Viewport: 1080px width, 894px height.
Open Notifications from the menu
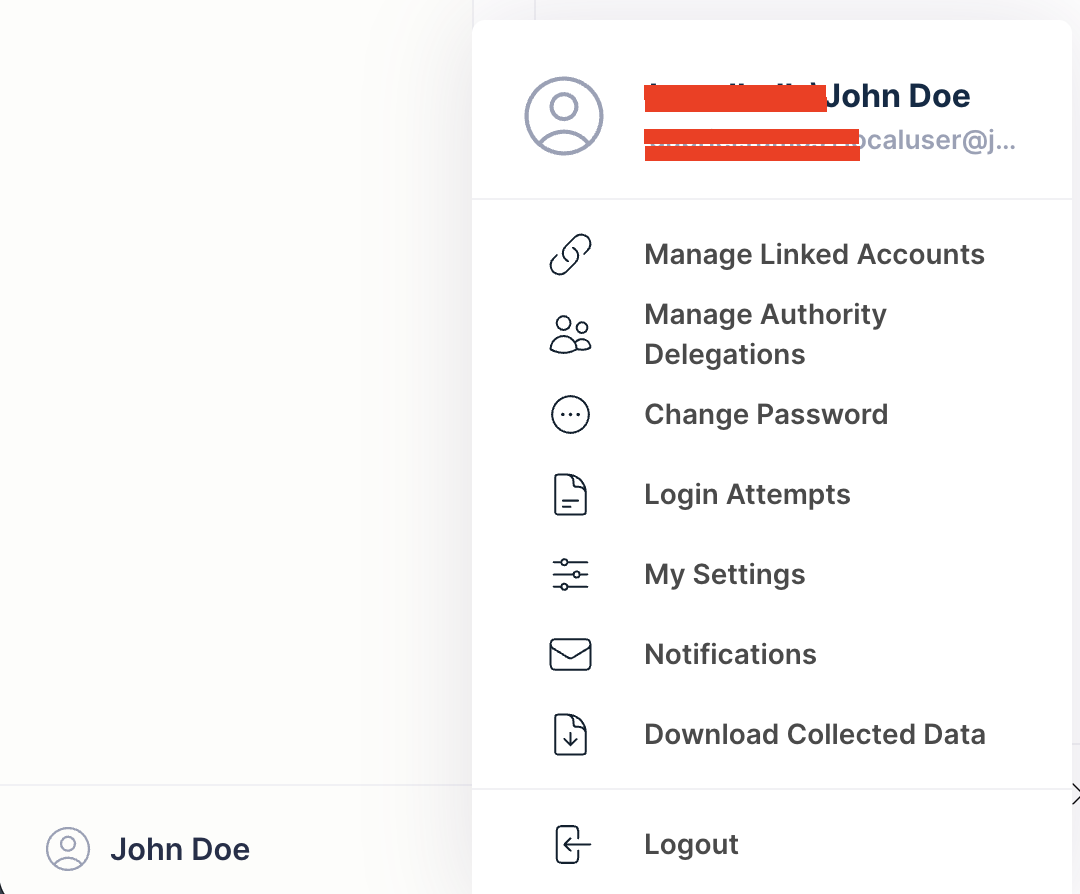[730, 655]
